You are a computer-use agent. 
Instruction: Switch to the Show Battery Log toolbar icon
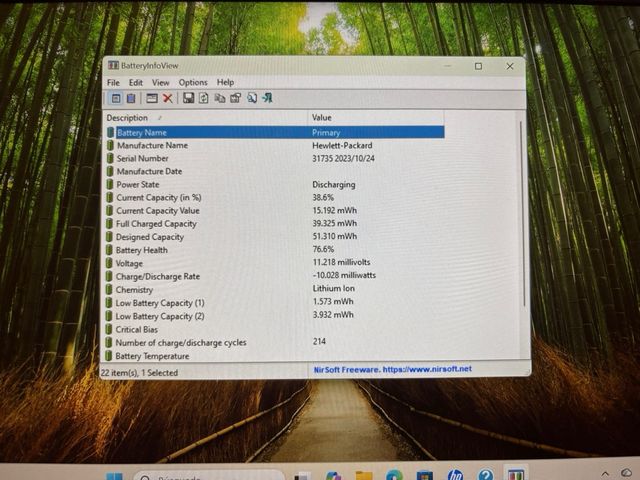[131, 98]
